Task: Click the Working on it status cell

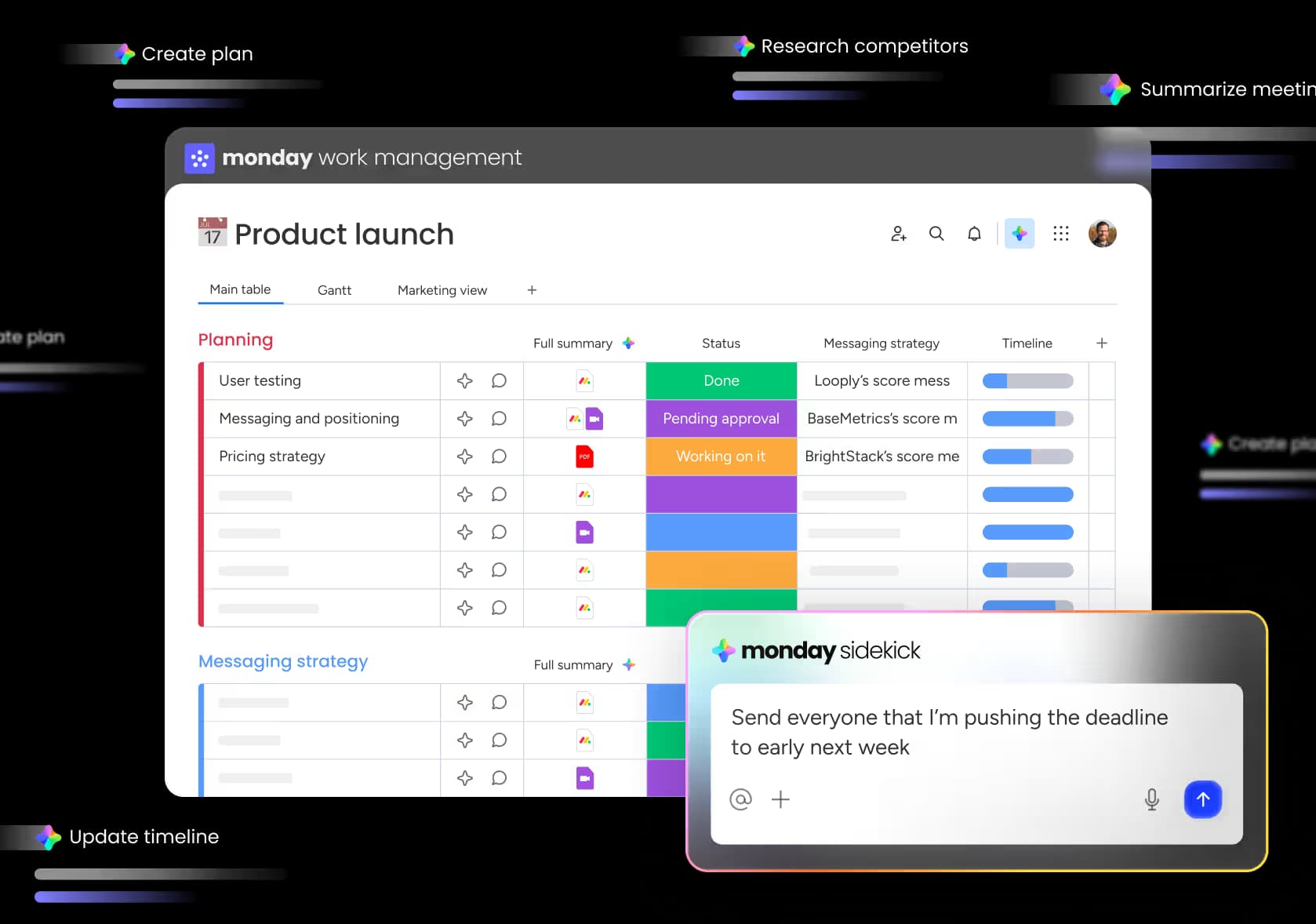Action: click(722, 457)
